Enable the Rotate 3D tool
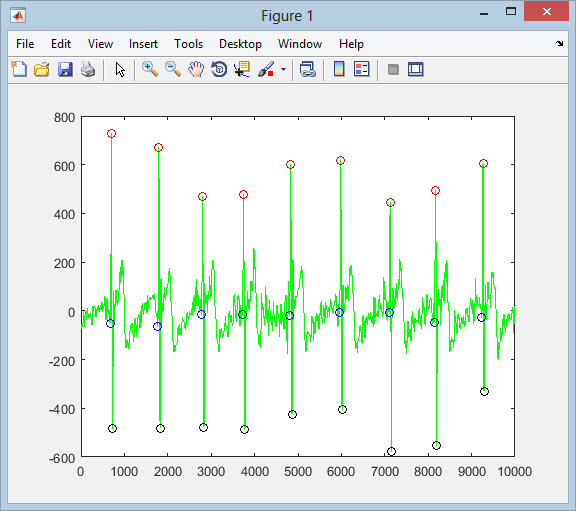The width and height of the screenshot is (576, 511). 219,69
